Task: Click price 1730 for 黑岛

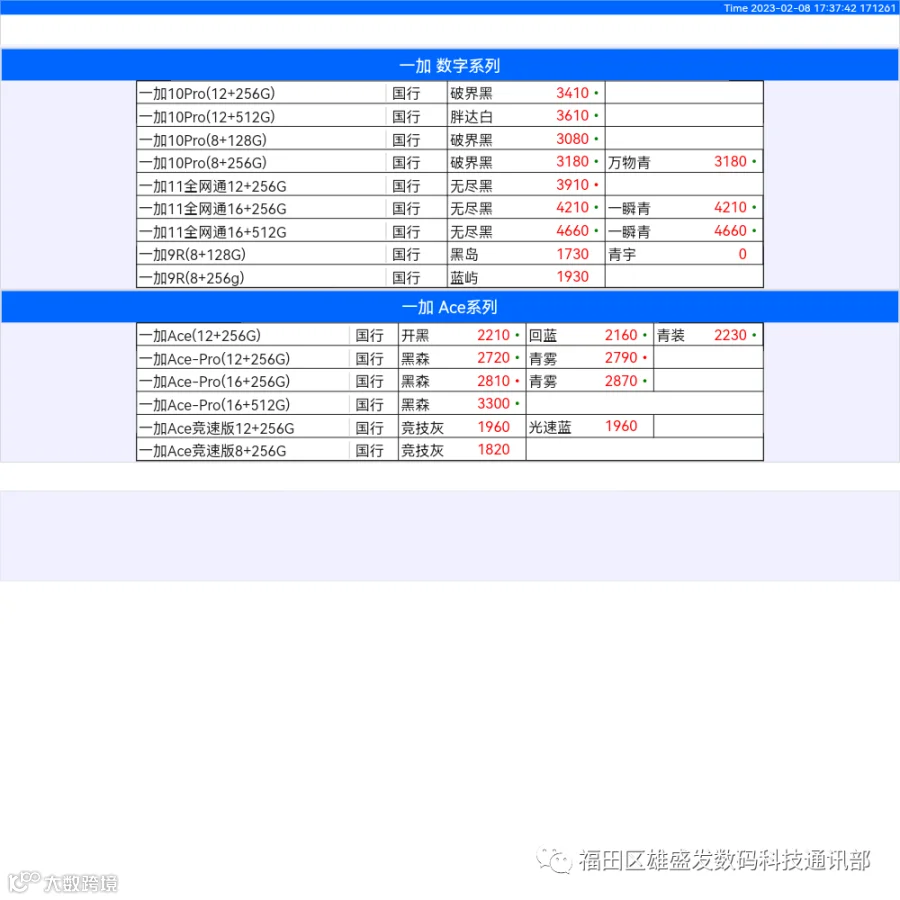Action: coord(572,254)
